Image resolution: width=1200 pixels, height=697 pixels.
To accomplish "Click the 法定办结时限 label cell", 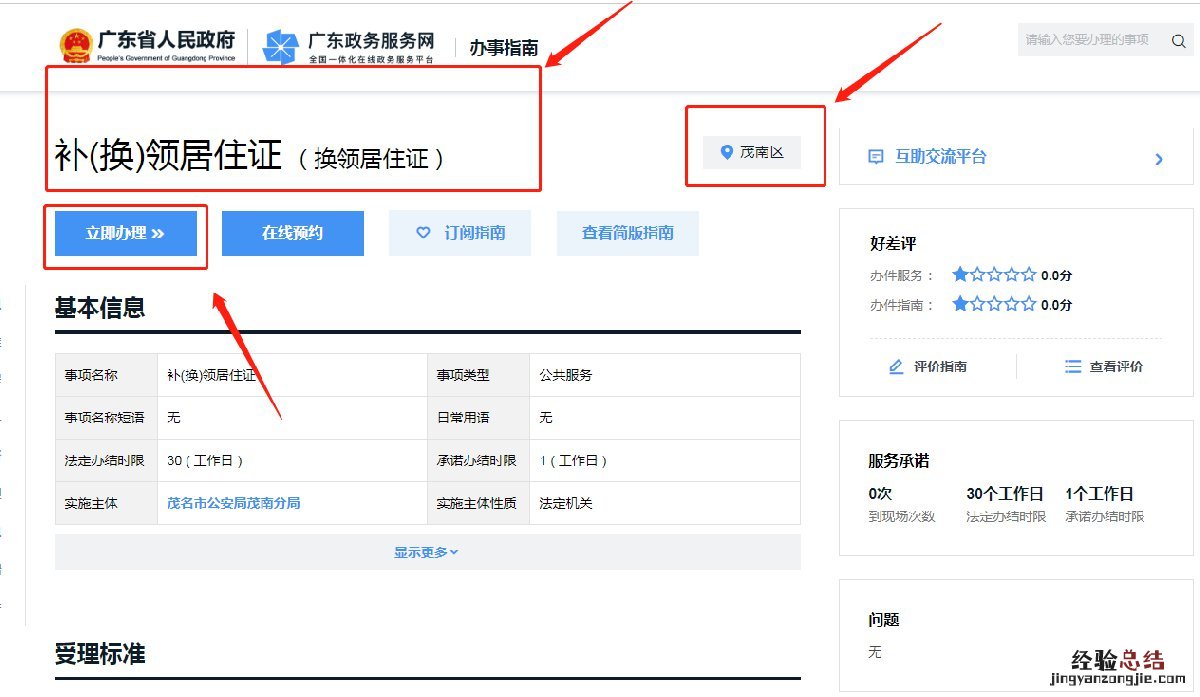I will click(105, 461).
